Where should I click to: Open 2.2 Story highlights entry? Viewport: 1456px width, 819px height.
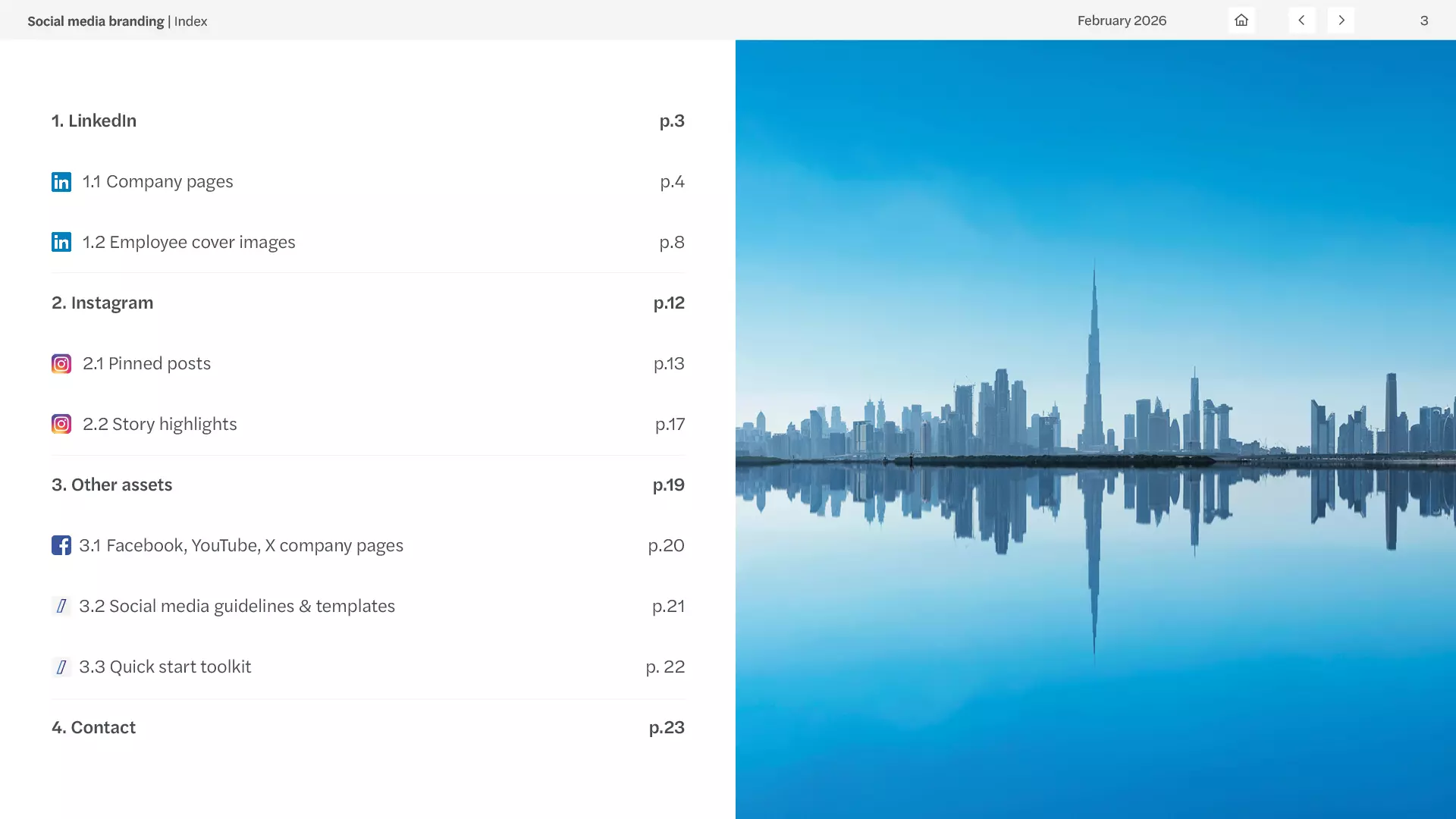pos(160,424)
